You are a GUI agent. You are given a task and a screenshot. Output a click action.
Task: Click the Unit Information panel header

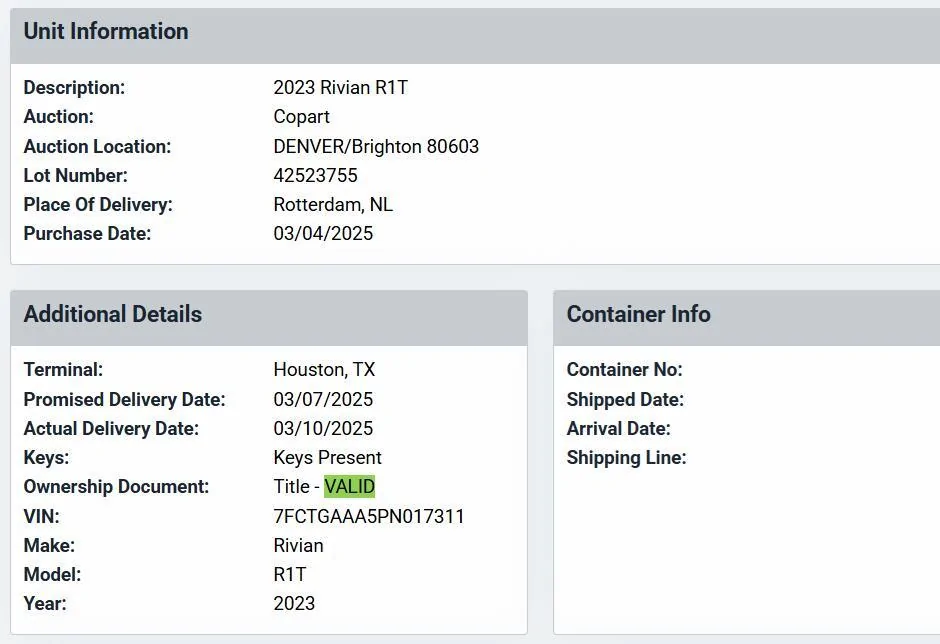click(x=475, y=35)
